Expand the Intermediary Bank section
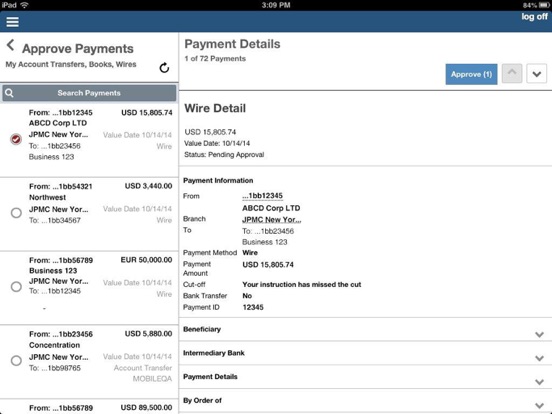This screenshot has width=552, height=414. pyautogui.click(x=365, y=353)
